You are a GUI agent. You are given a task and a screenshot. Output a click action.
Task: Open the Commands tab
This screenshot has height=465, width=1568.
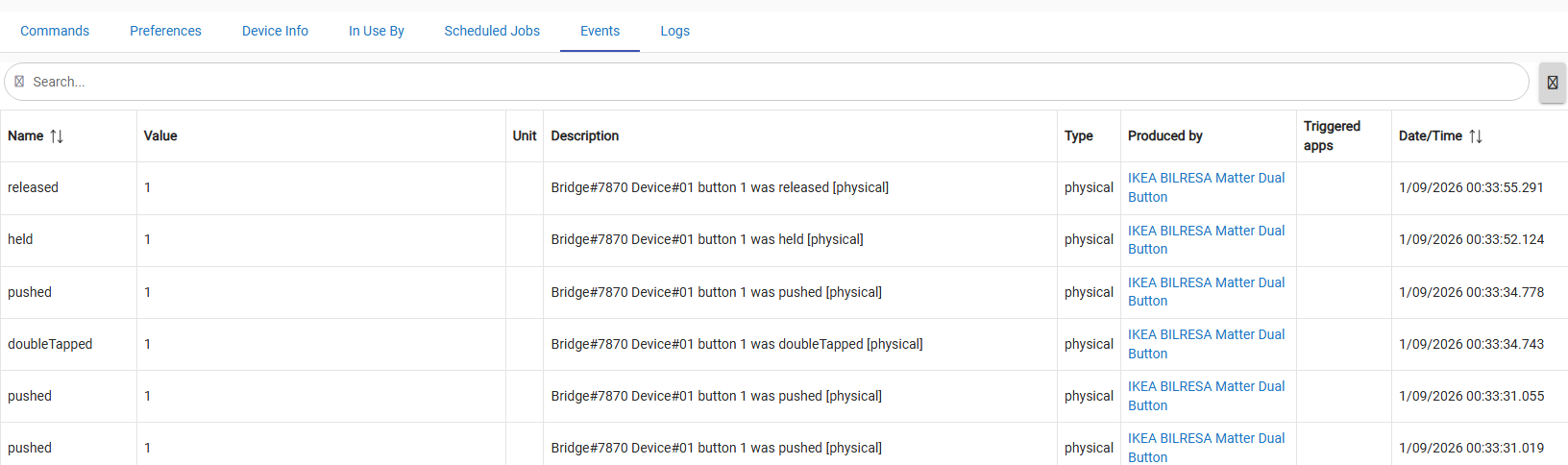coord(55,31)
